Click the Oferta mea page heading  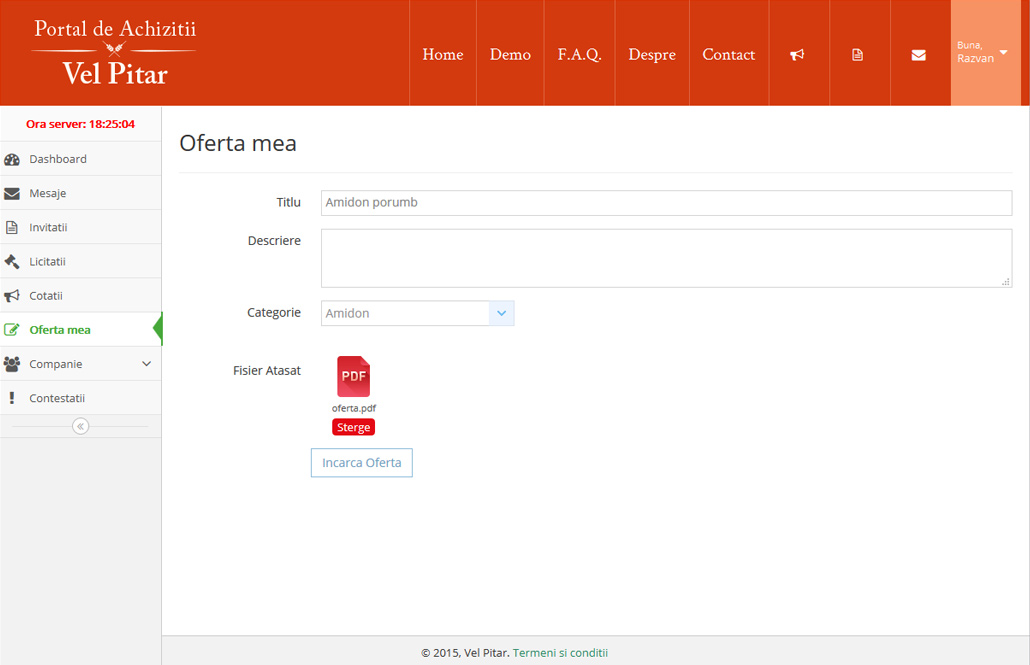click(x=238, y=143)
